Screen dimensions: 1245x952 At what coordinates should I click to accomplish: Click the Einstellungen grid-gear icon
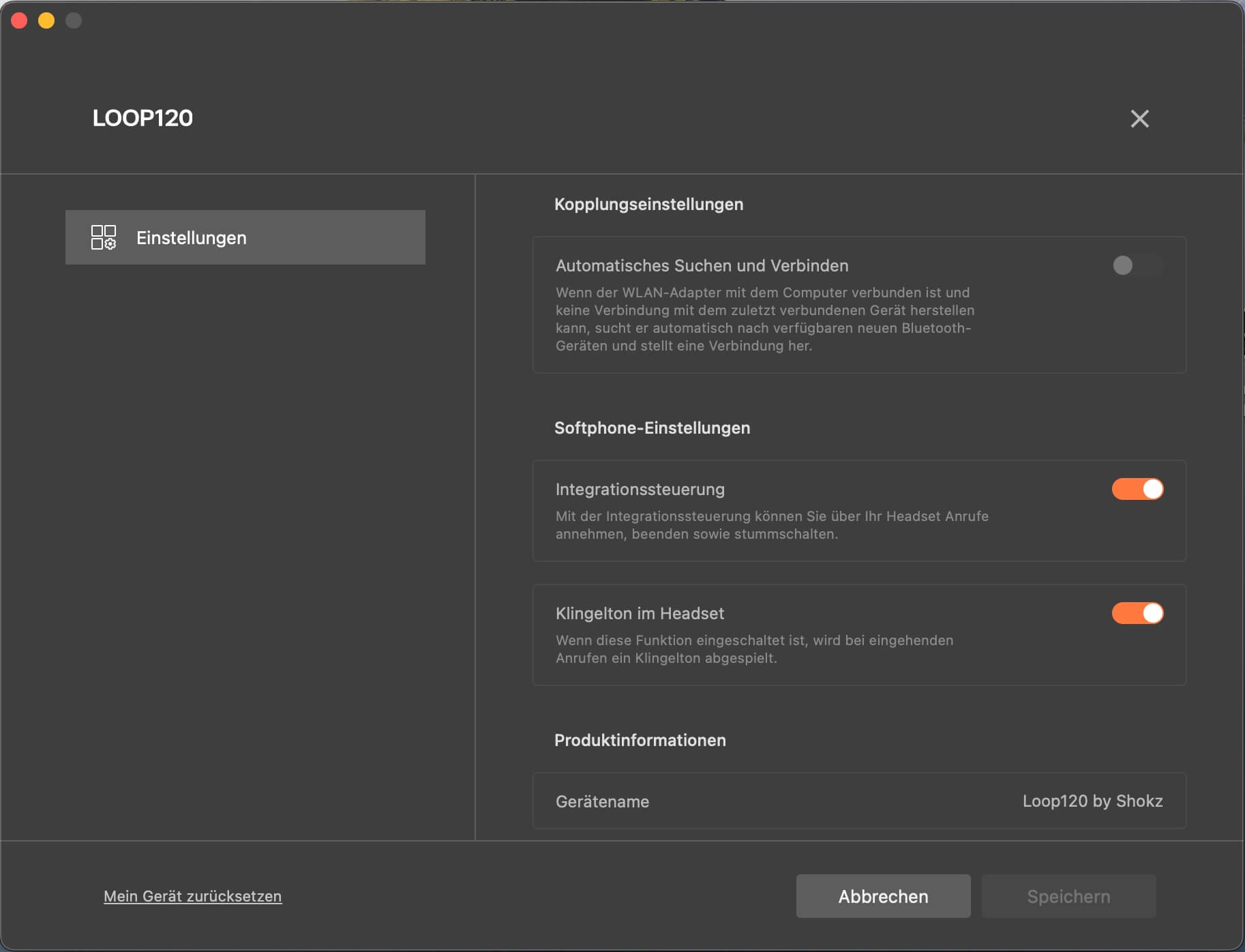[104, 237]
